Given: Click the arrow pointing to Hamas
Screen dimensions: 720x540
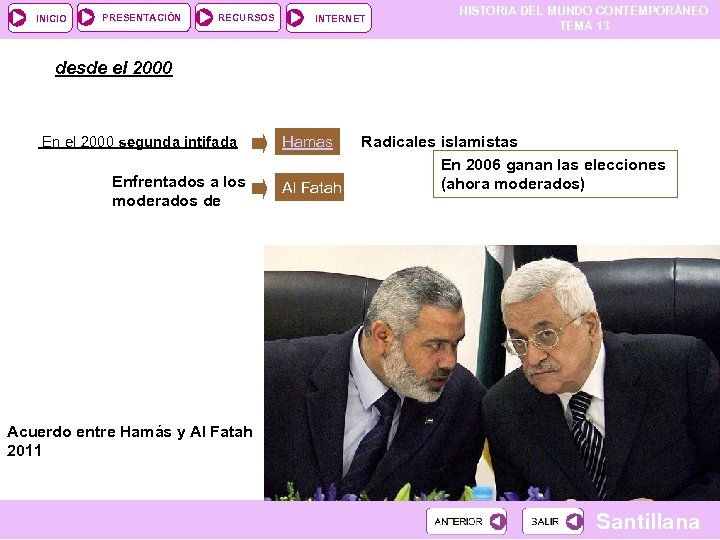Looking at the screenshot, I should [x=259, y=143].
